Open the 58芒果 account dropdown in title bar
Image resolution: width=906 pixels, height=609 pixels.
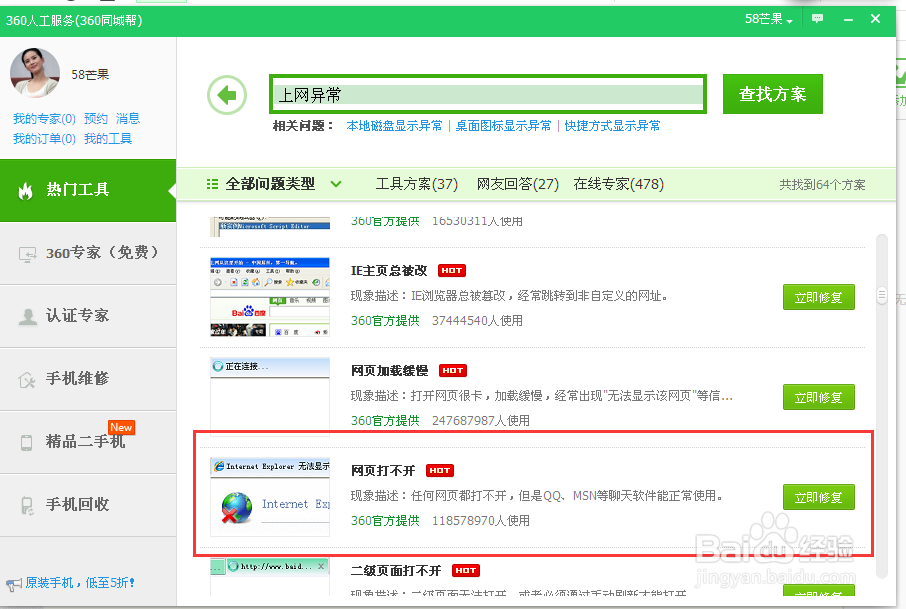coord(768,19)
